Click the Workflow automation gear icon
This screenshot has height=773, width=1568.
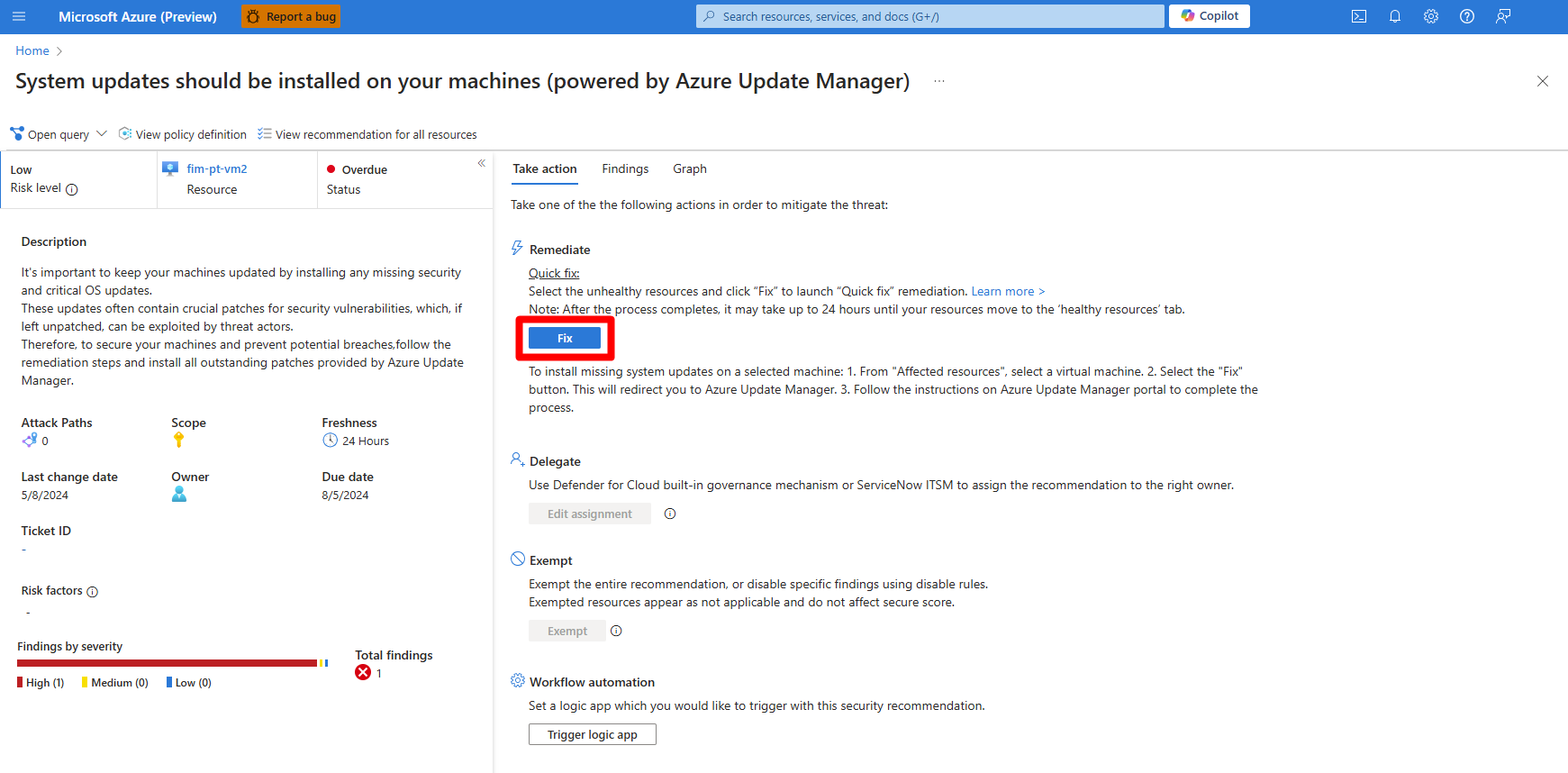coord(518,680)
